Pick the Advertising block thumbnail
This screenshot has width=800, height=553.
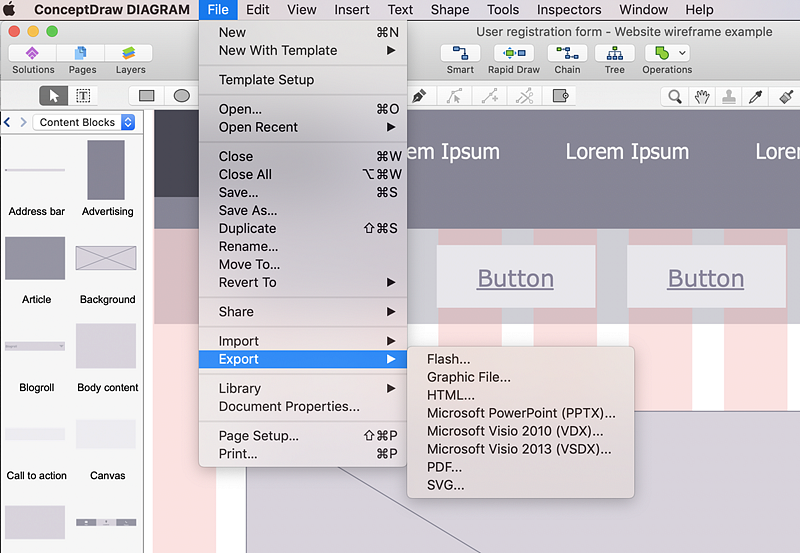pyautogui.click(x=106, y=170)
